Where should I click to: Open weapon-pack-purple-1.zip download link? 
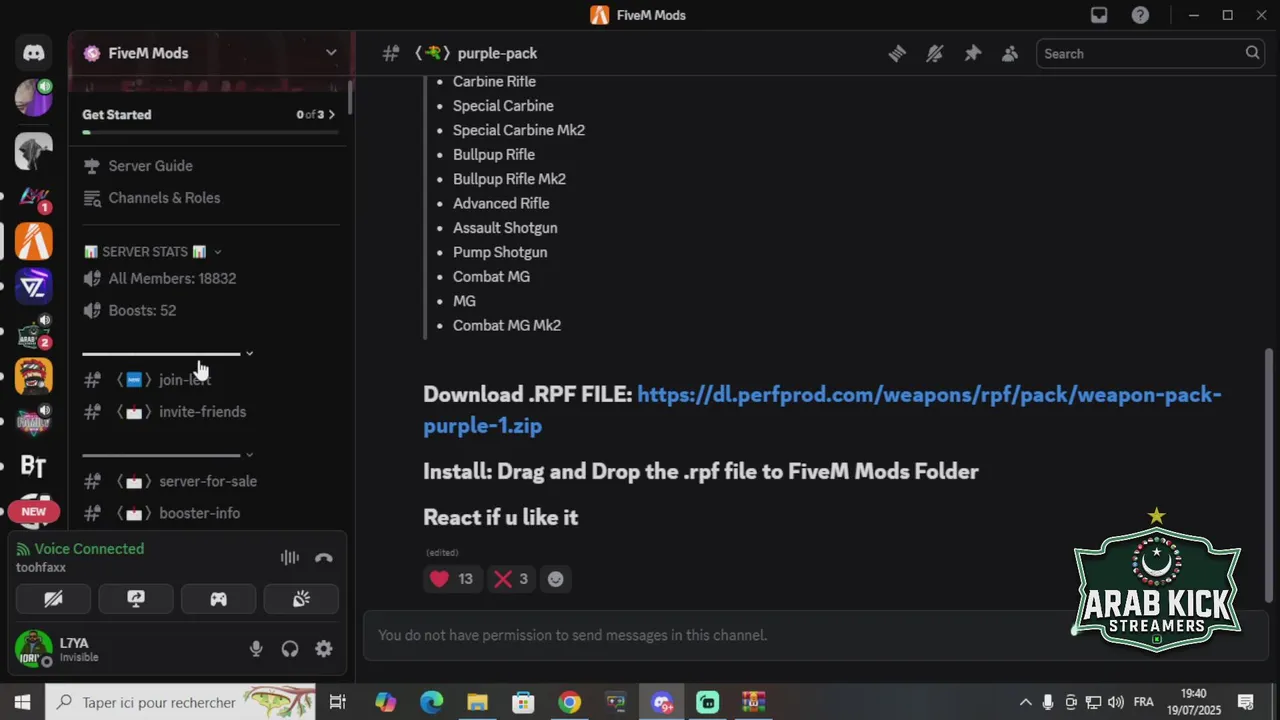pos(822,410)
